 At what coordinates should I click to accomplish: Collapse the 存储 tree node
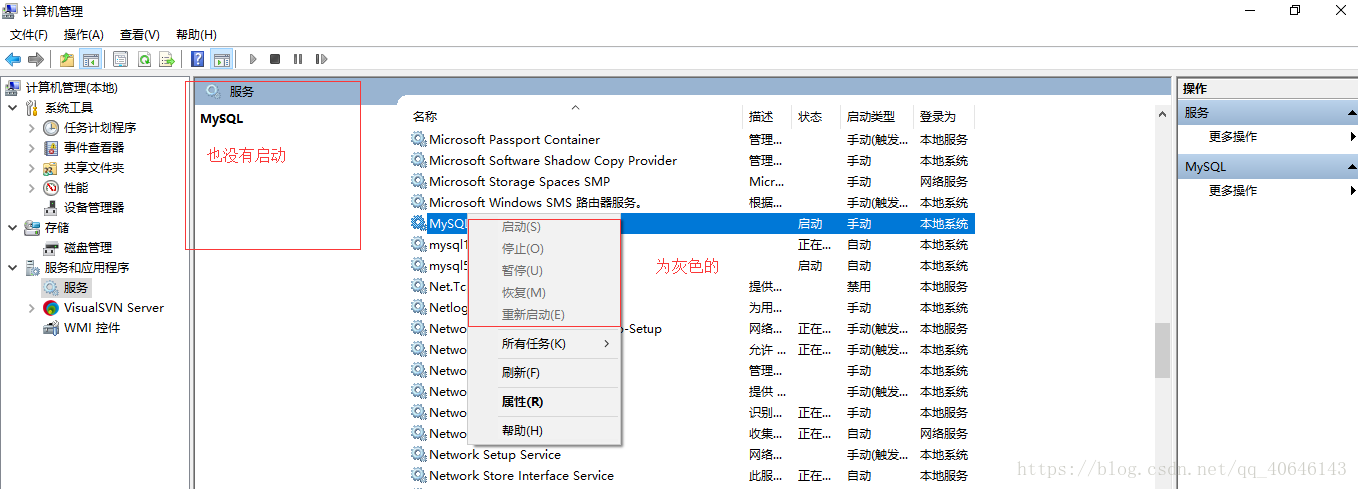pyautogui.click(x=12, y=228)
